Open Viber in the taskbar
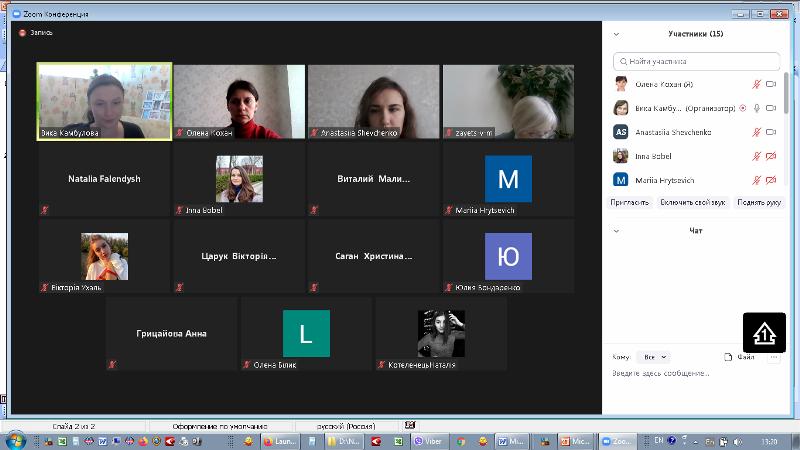Image resolution: width=800 pixels, height=450 pixels. (429, 441)
